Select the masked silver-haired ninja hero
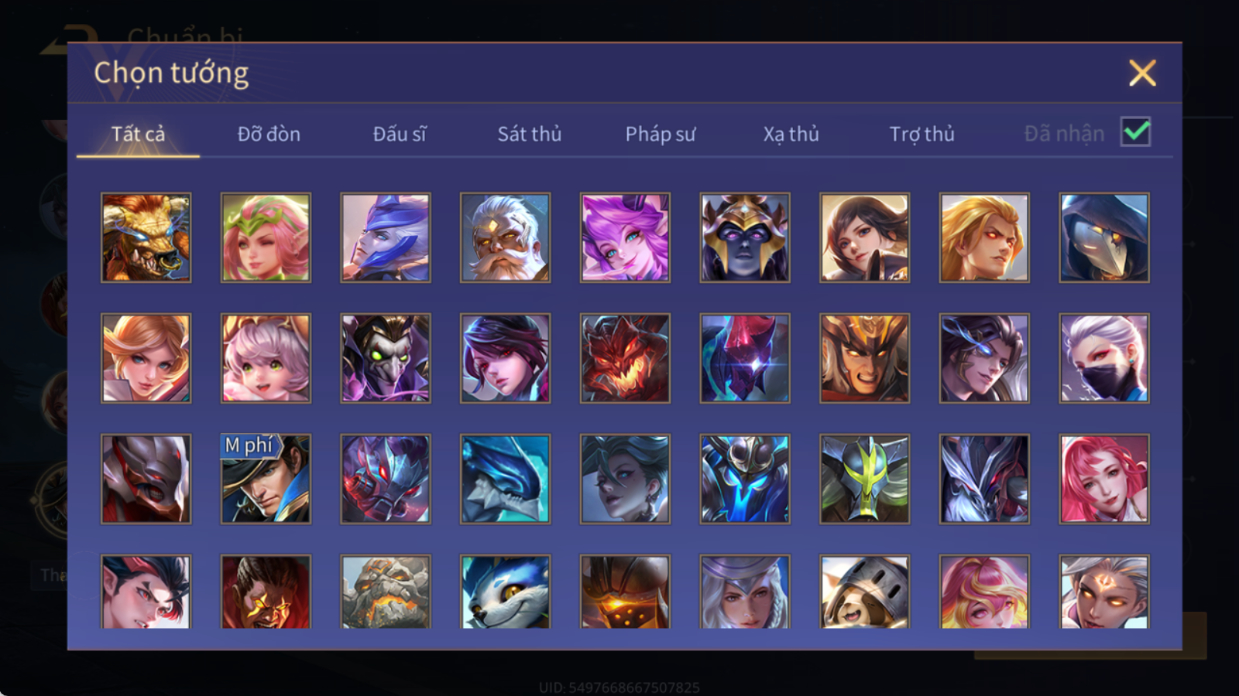The height and width of the screenshot is (696, 1239). pos(1104,359)
